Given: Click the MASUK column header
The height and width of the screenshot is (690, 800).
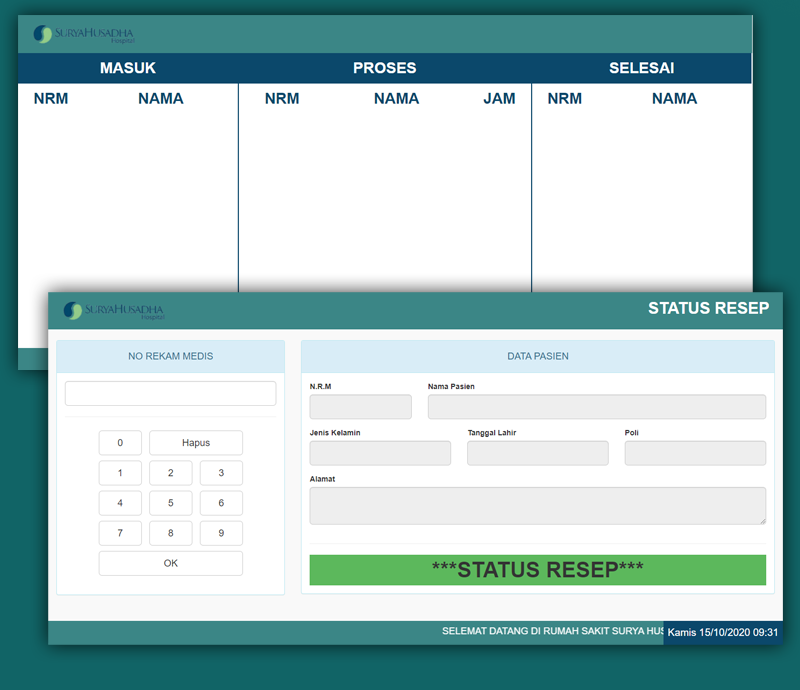Looking at the screenshot, I should 128,68.
